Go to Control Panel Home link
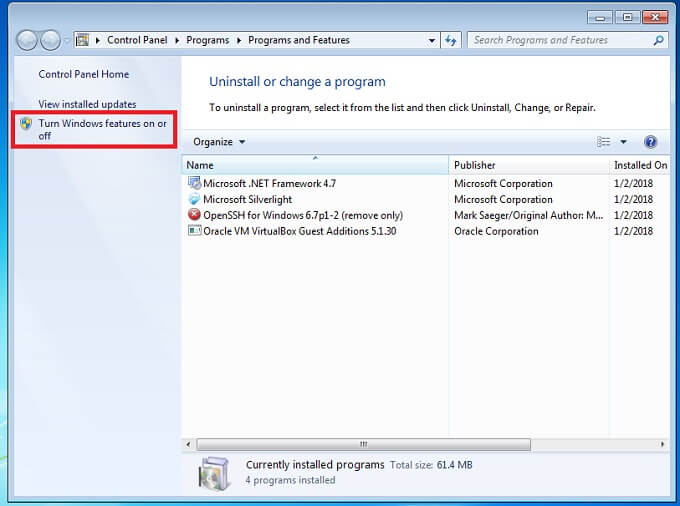 click(x=84, y=74)
